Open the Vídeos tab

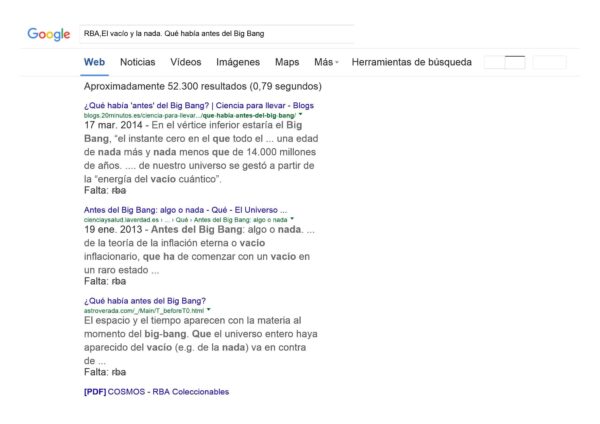[186, 62]
